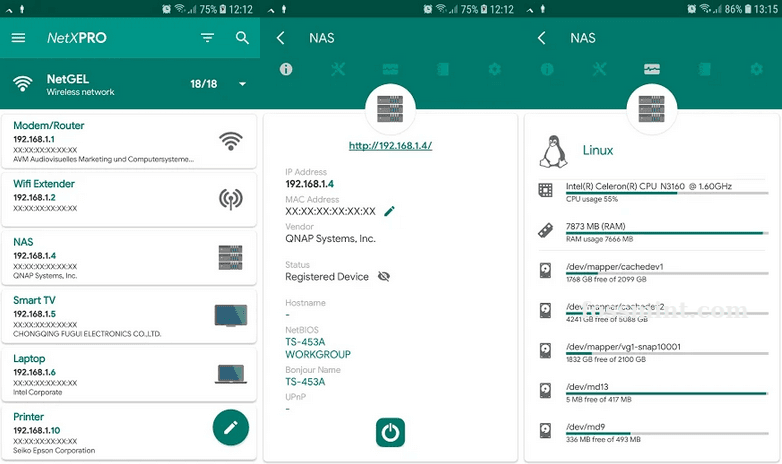Tap the 1768 GB free of 2099 GB text
Screen dimensions: 782x464
pyautogui.click(x=606, y=279)
